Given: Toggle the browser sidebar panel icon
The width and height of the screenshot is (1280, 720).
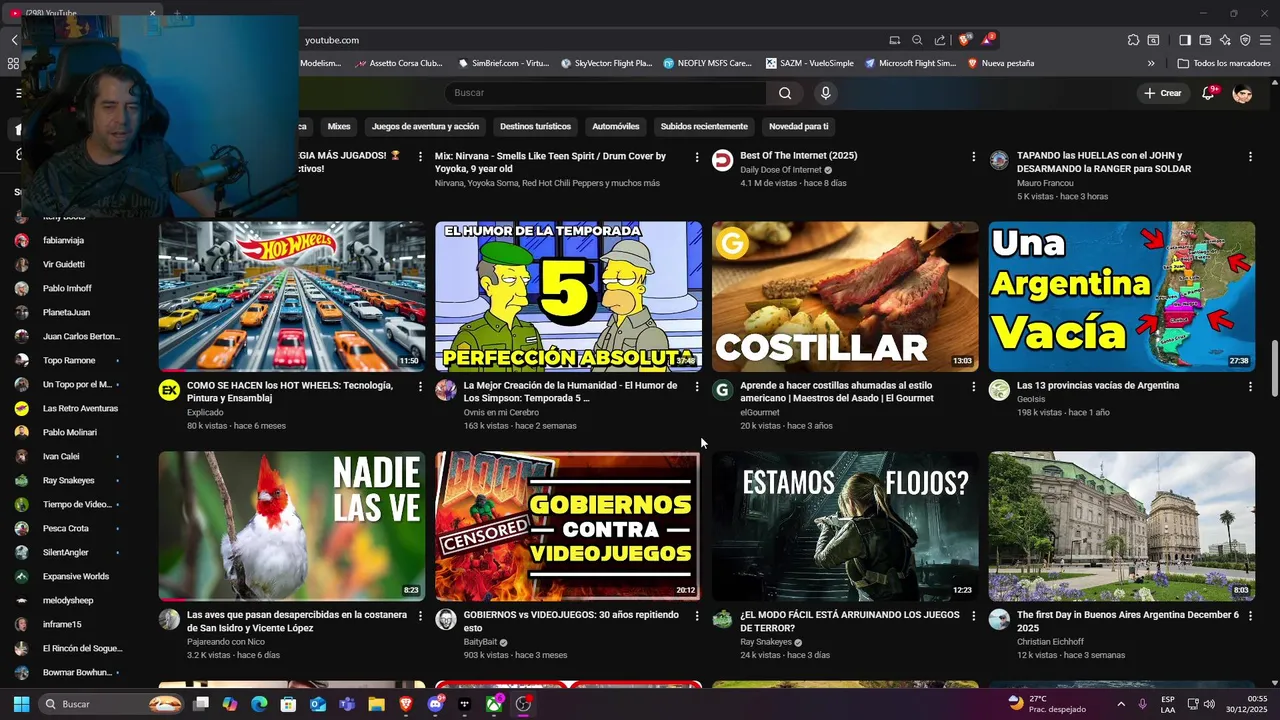Looking at the screenshot, I should [x=1184, y=40].
